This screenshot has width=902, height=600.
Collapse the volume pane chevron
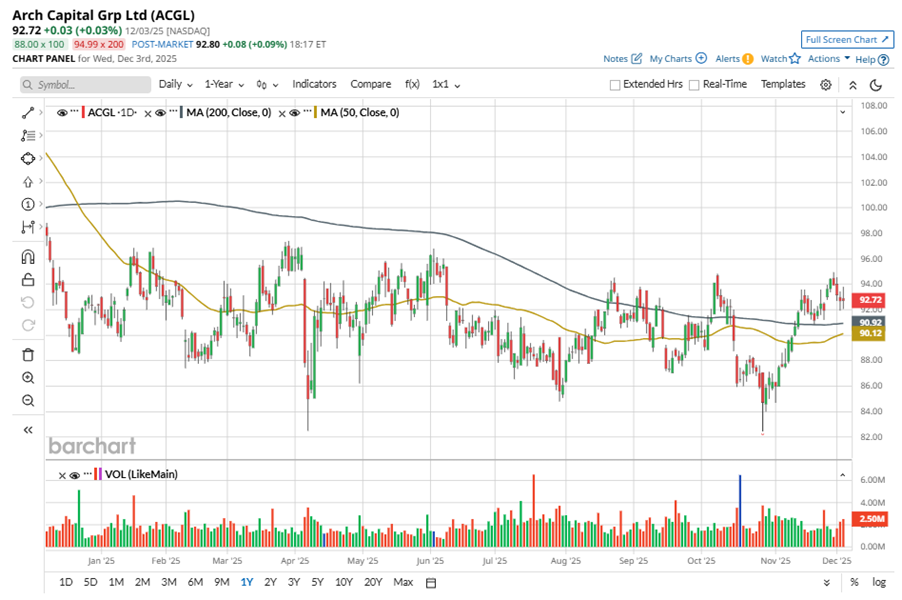pos(843,475)
